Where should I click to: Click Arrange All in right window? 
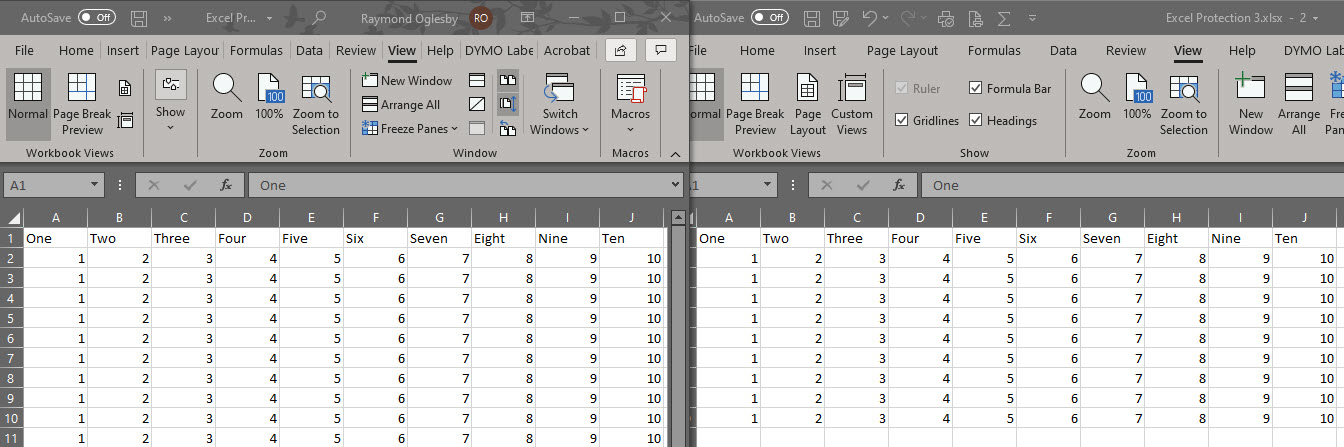pyautogui.click(x=1298, y=104)
